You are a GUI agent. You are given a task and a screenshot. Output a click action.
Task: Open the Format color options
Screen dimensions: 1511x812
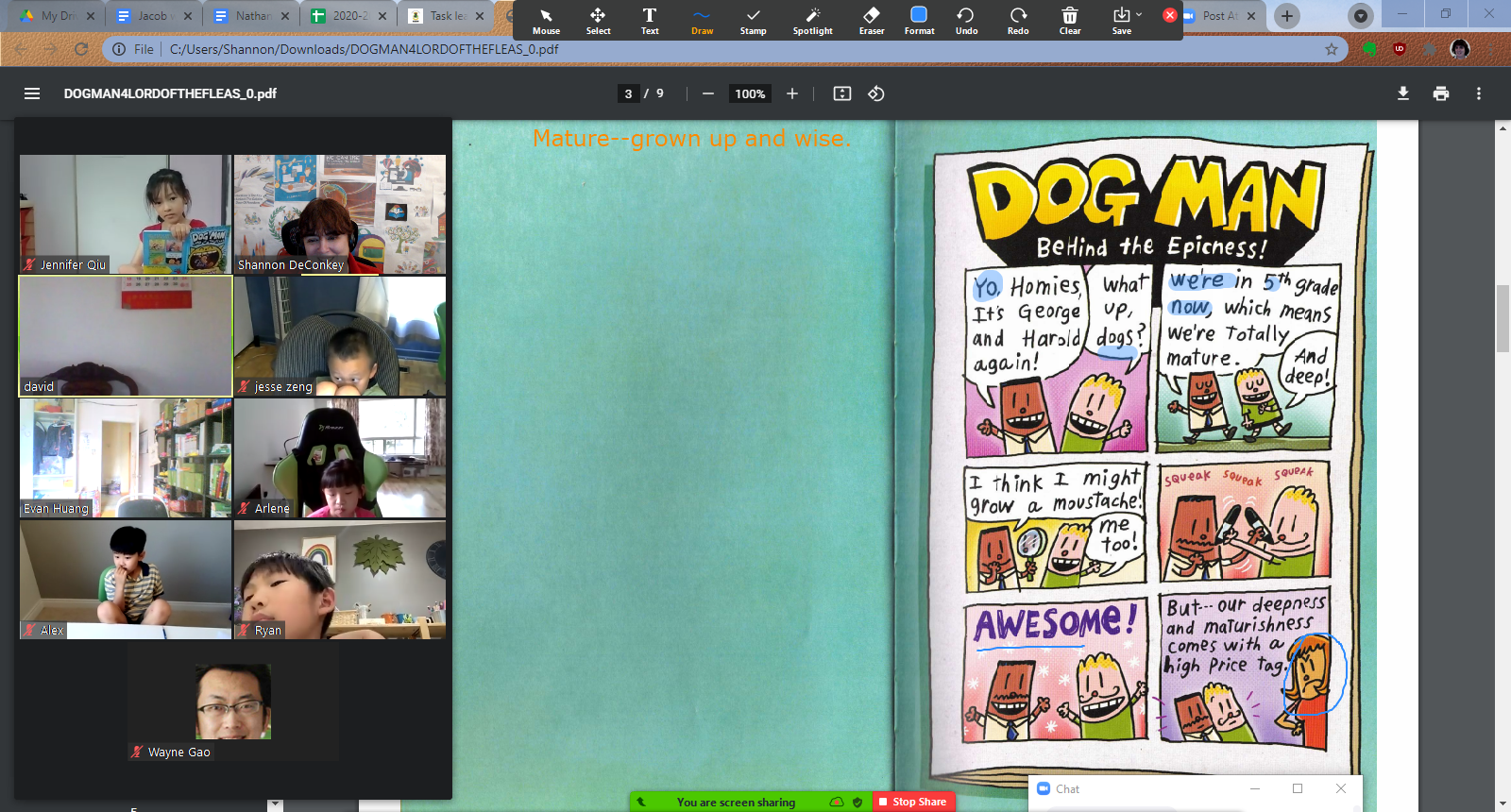pos(919,20)
